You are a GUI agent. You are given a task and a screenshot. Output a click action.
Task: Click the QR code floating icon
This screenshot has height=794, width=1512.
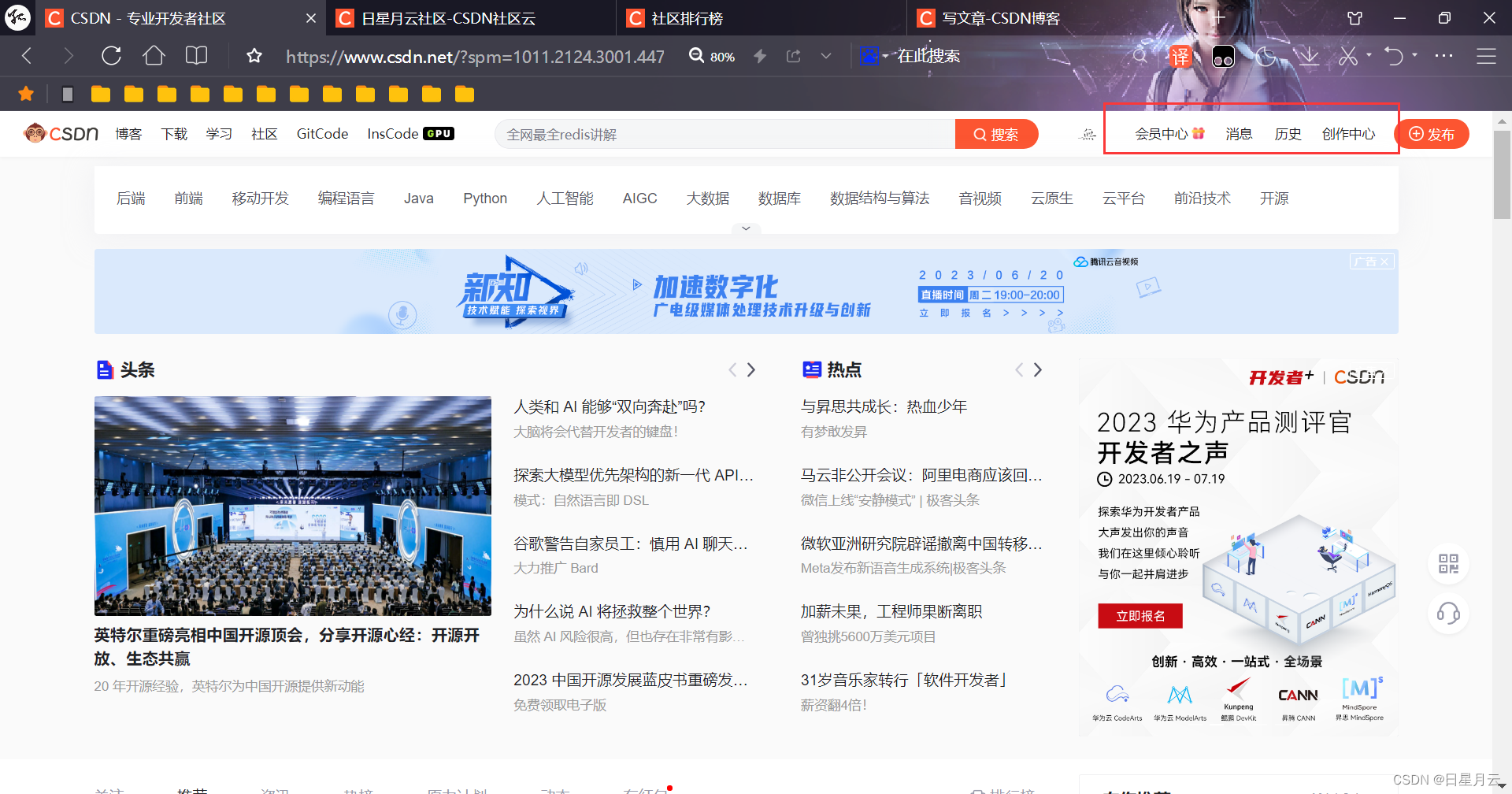pos(1448,564)
